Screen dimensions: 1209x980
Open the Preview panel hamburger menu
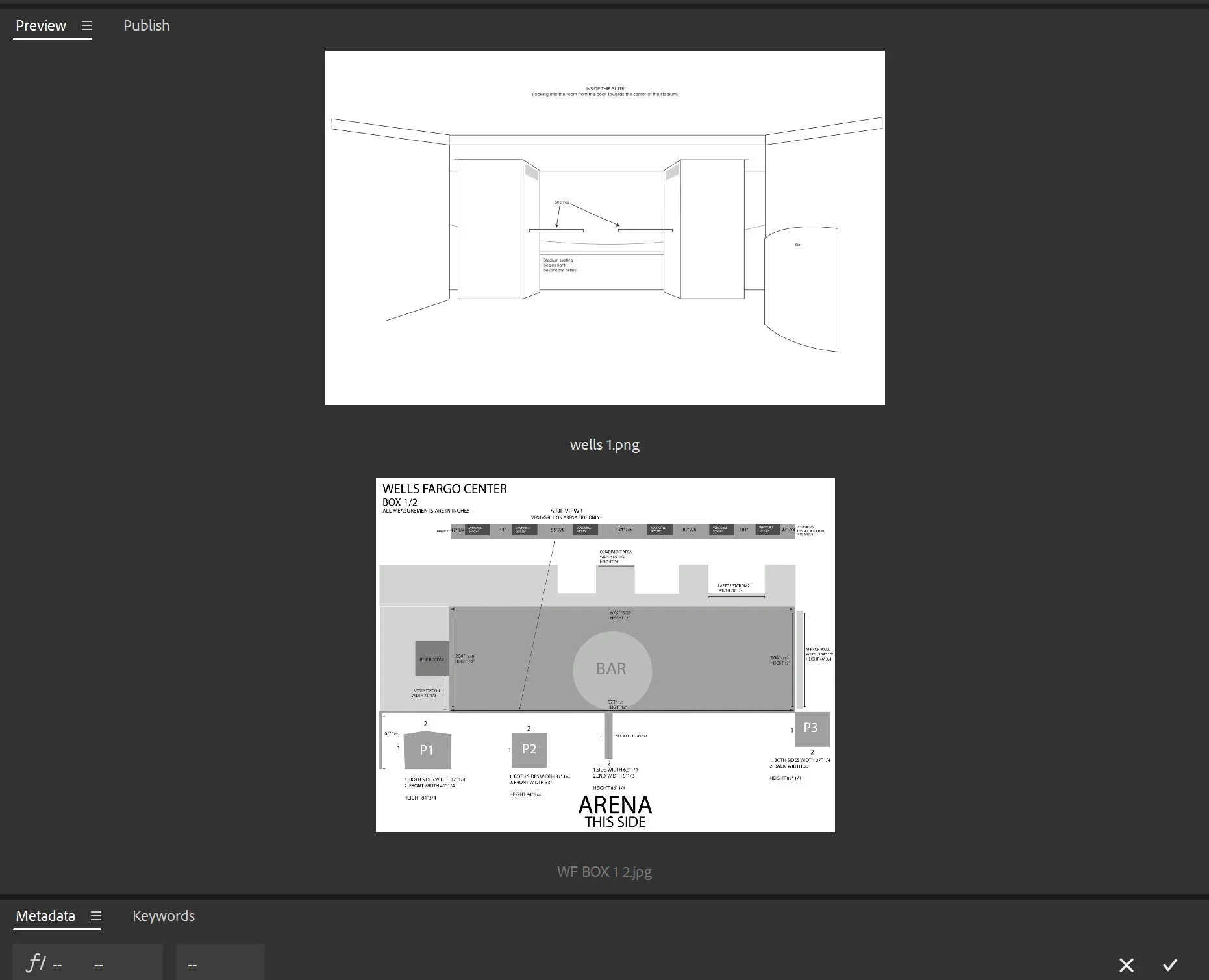[x=87, y=25]
